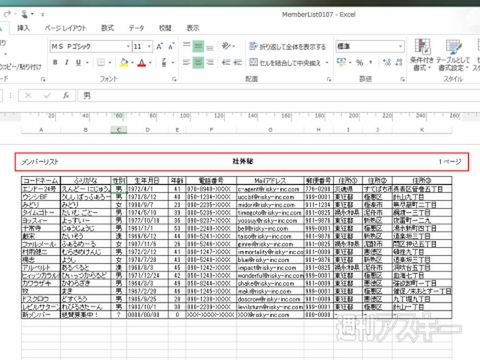Click the formula bar showing 男

tap(279, 96)
